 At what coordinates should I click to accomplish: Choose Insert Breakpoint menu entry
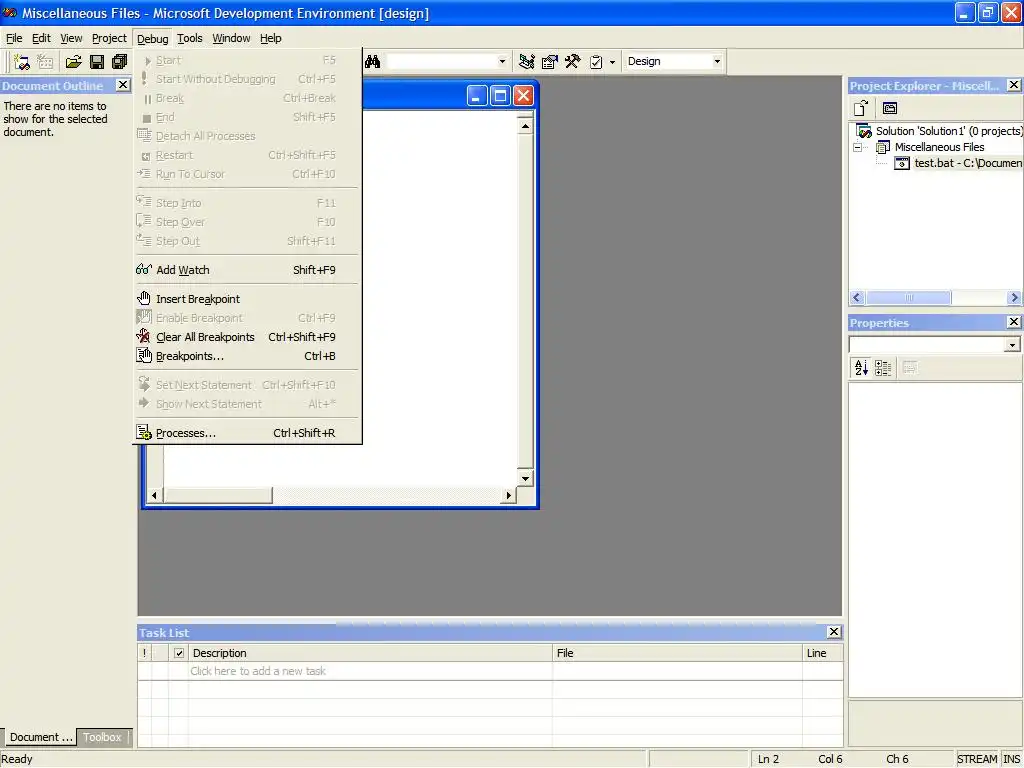tap(247, 299)
